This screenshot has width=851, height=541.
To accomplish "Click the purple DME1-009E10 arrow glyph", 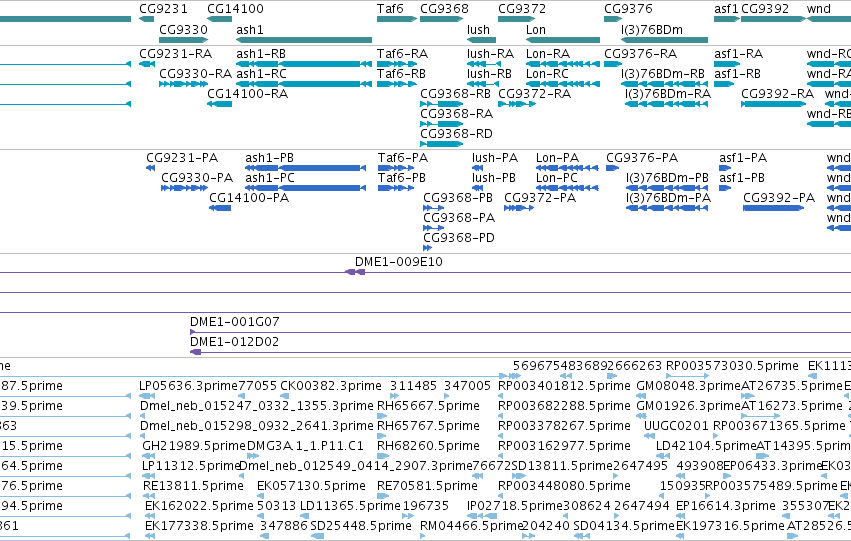I will (x=355, y=272).
